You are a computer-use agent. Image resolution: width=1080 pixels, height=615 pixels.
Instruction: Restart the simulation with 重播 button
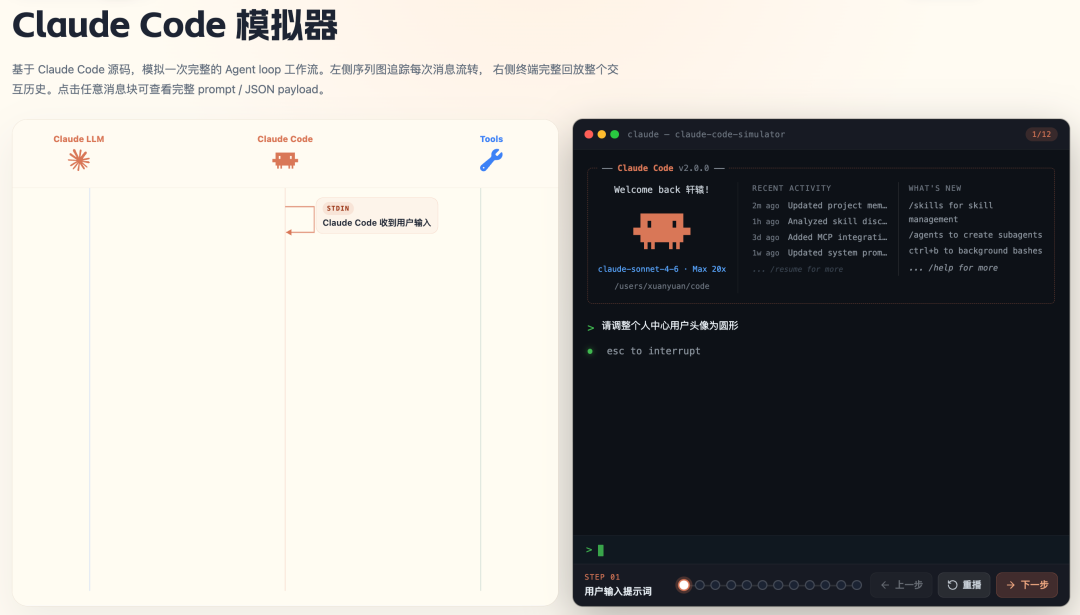pyautogui.click(x=964, y=585)
